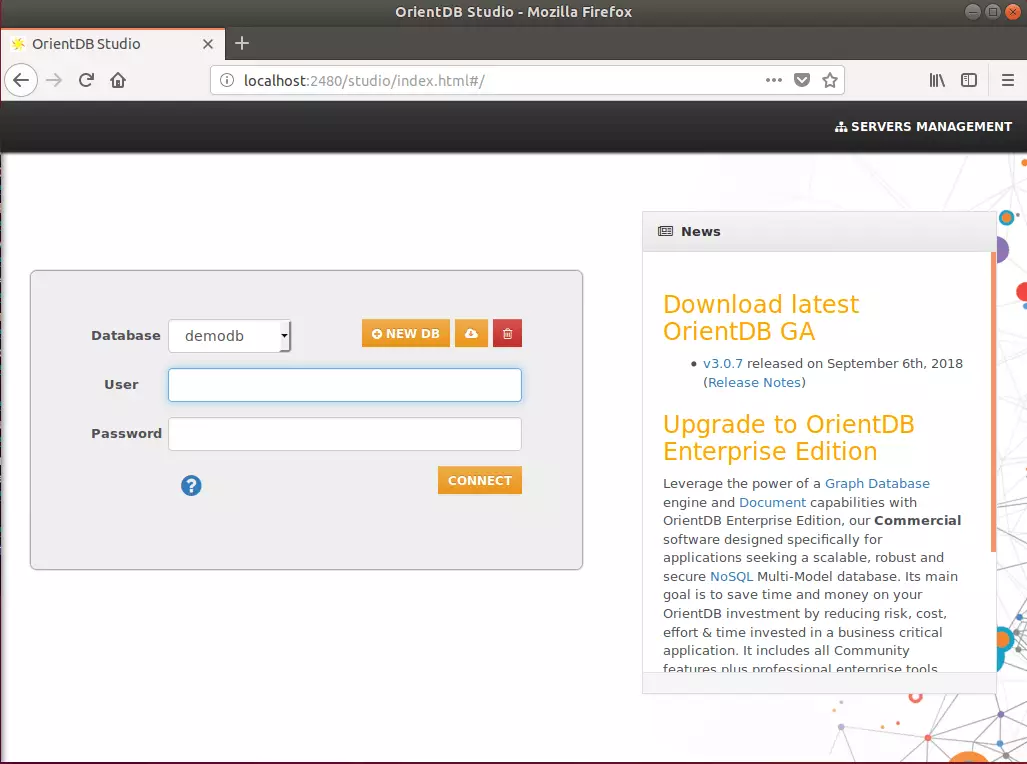Click 'Download latest OrientDB GA' heading
Screen dimensions: 1027x764
[760, 318]
